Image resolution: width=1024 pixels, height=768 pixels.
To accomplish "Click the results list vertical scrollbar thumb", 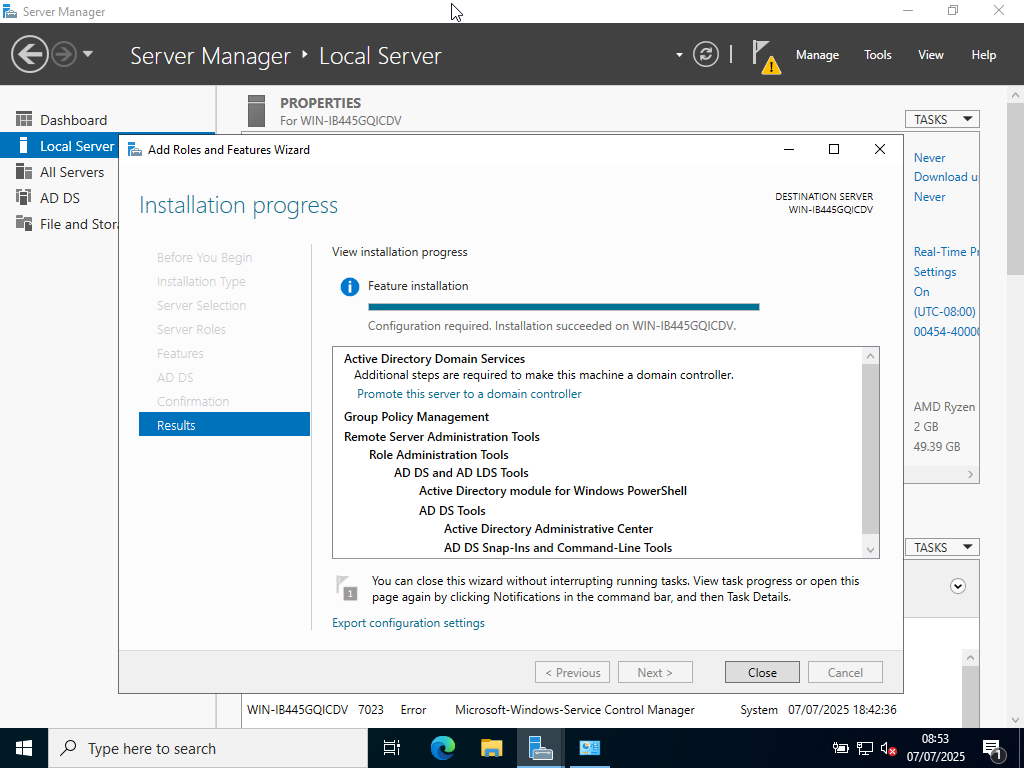I will click(x=870, y=449).
